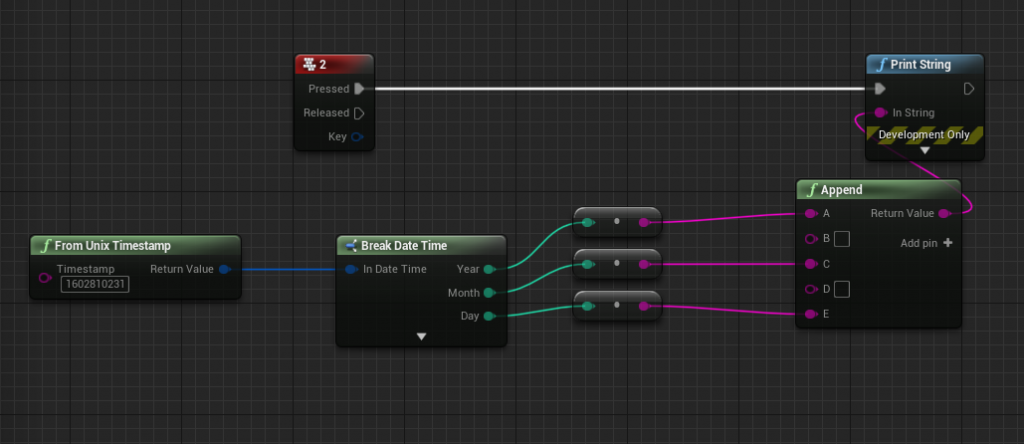Viewport: 1024px width, 444px height.
Task: Click the Year output pin on Break Date Time
Action: click(488, 269)
